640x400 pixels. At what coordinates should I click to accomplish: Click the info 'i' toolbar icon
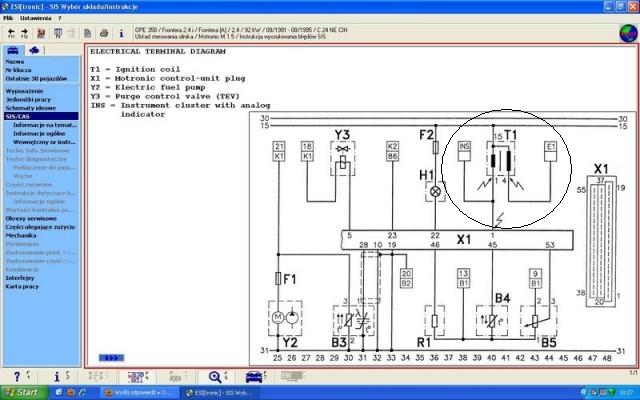point(120,32)
